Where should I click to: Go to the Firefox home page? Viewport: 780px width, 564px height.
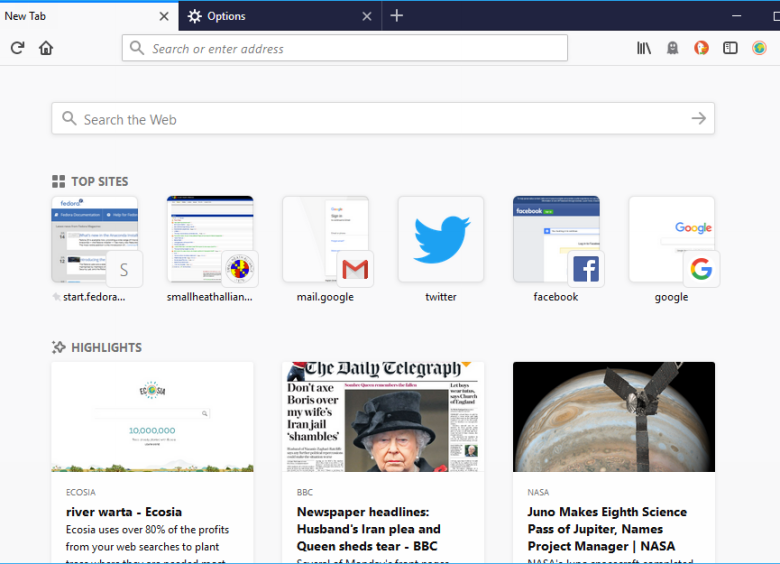click(x=46, y=48)
